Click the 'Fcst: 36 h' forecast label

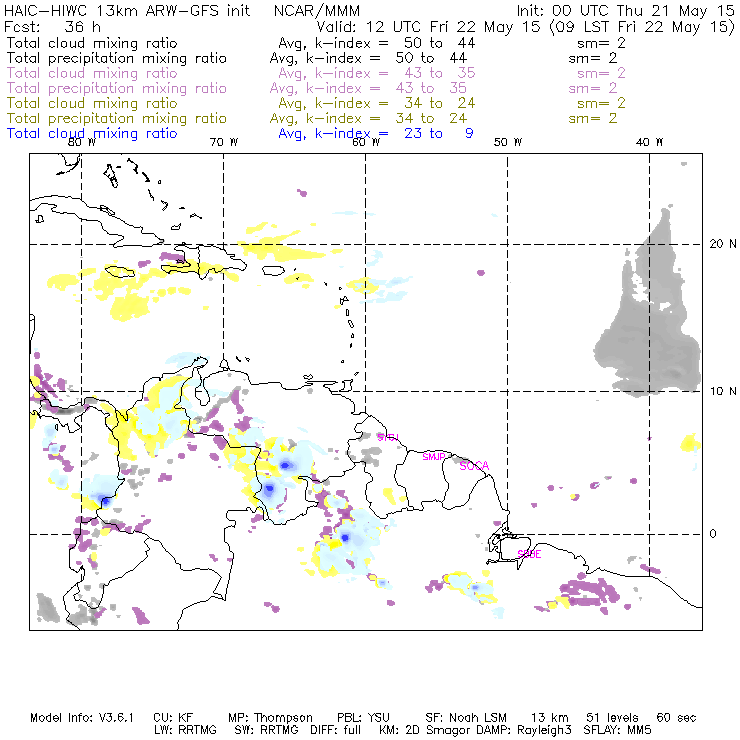52,27
